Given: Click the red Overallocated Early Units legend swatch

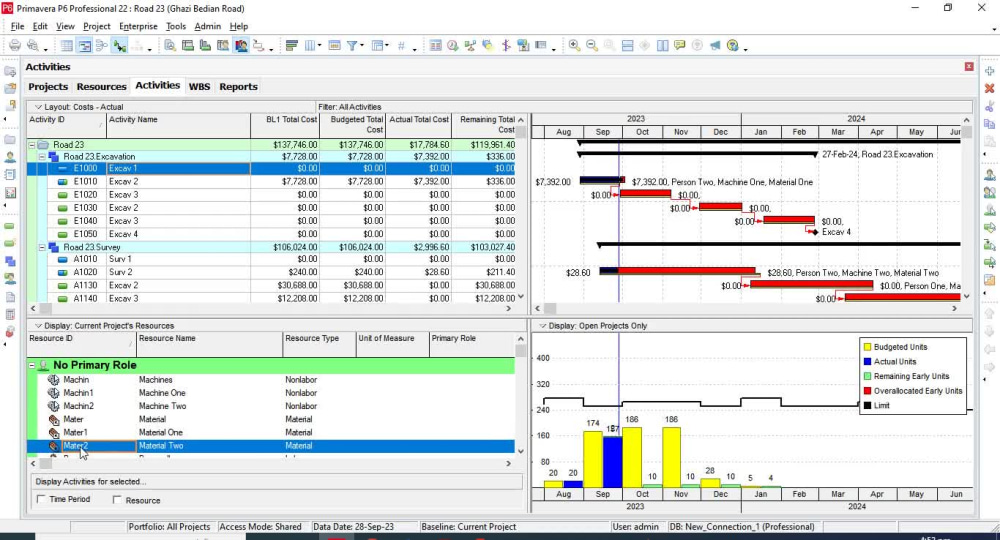Looking at the screenshot, I should click(867, 391).
